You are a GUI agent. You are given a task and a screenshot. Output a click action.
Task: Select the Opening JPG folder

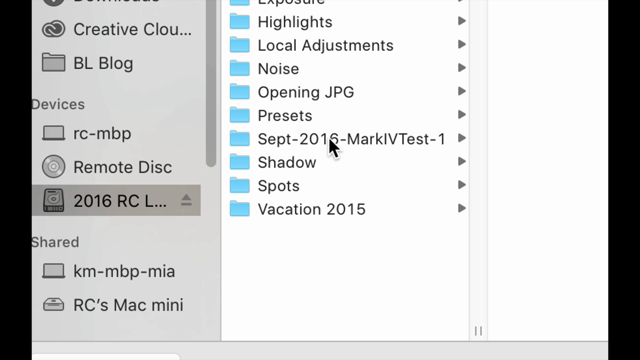345,92
